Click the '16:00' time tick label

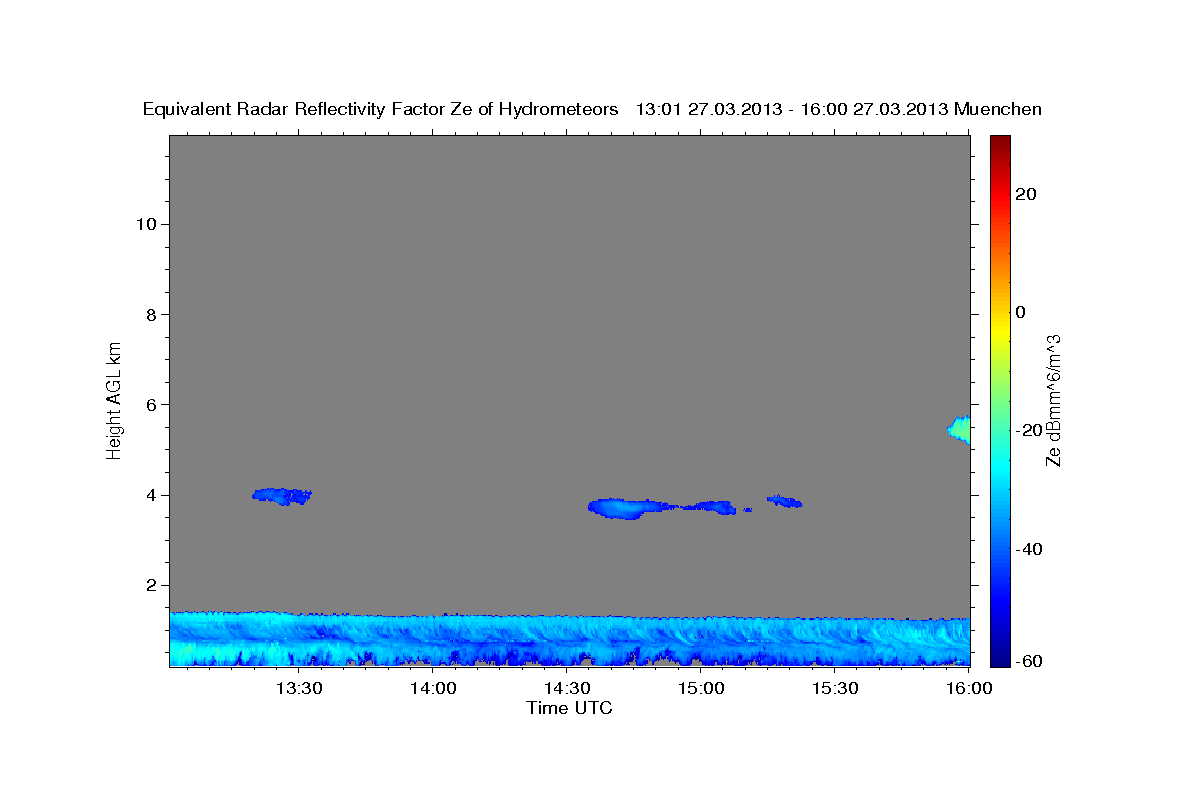click(968, 688)
